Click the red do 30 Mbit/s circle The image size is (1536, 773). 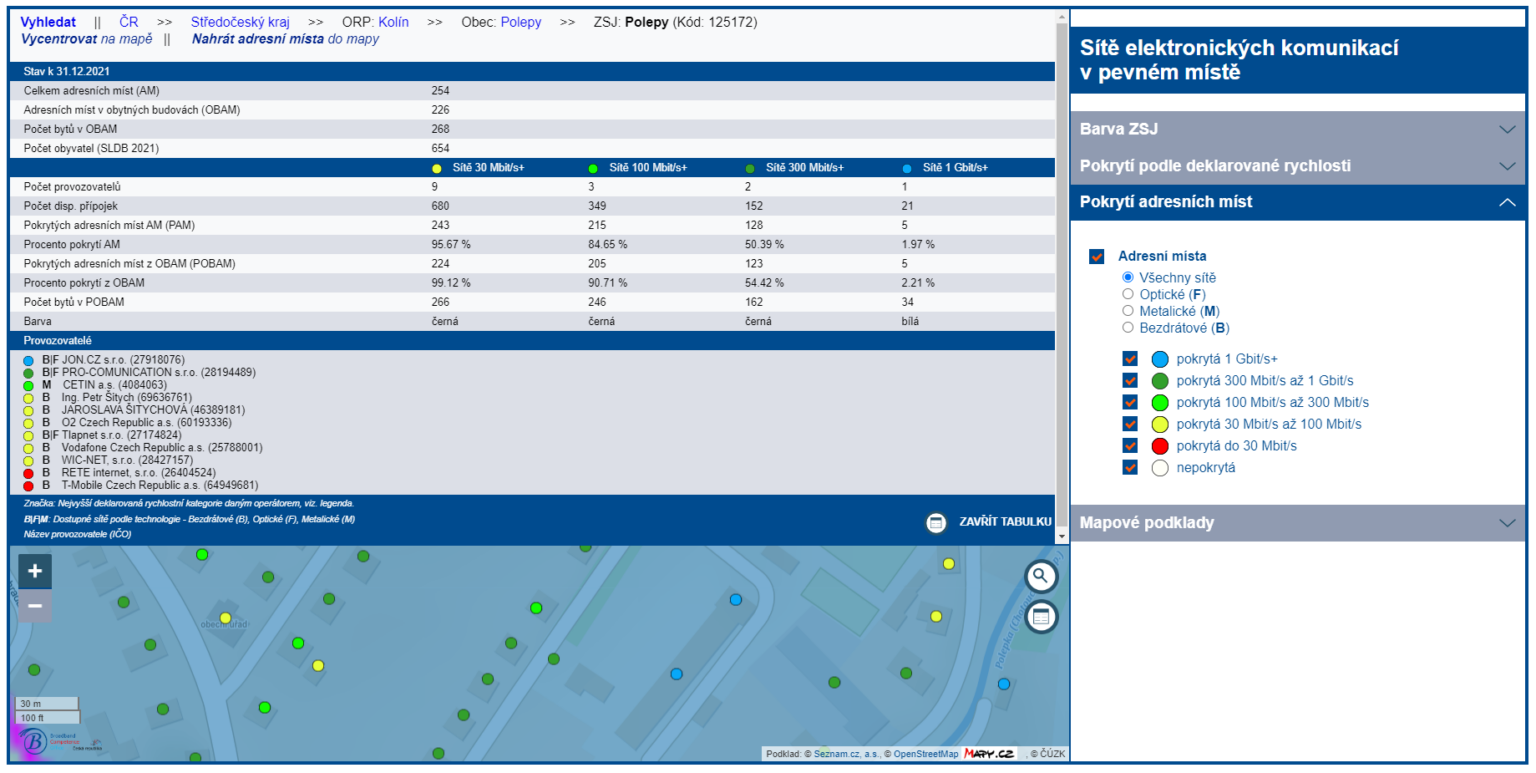(1160, 446)
